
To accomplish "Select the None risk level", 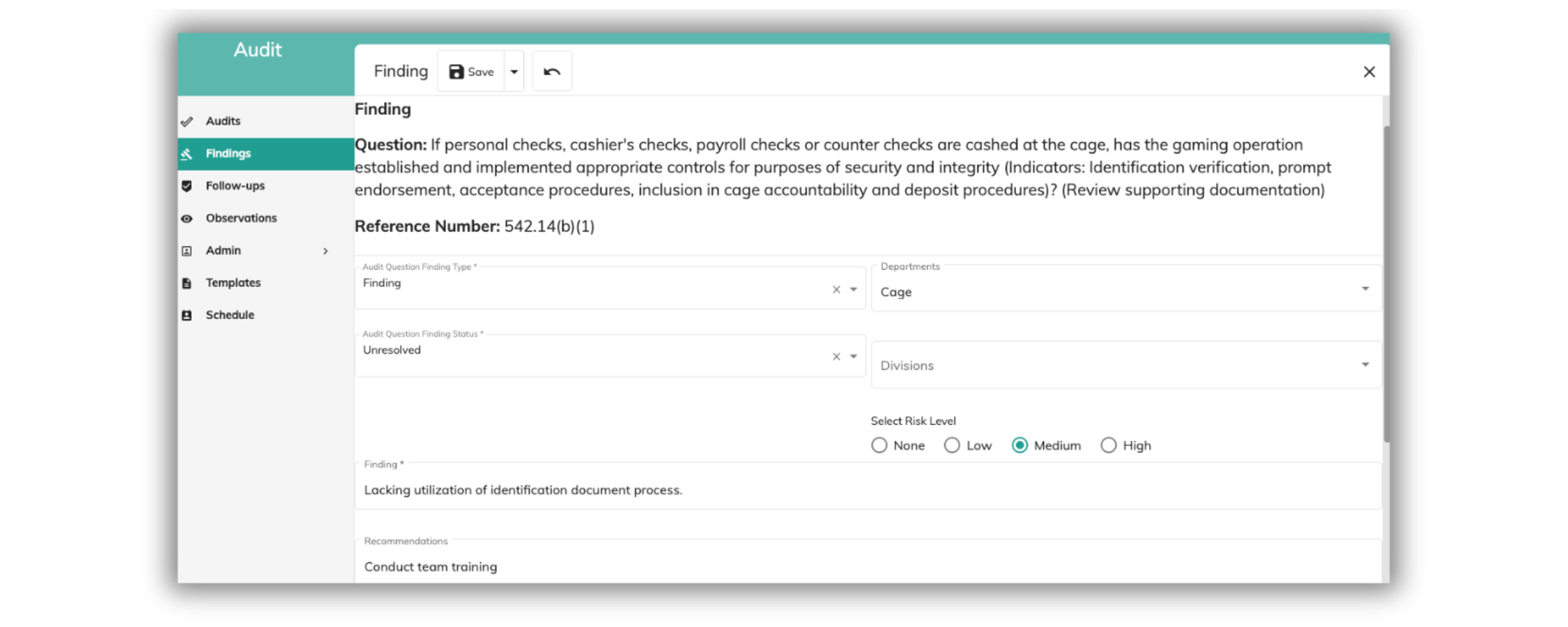I will tap(879, 445).
